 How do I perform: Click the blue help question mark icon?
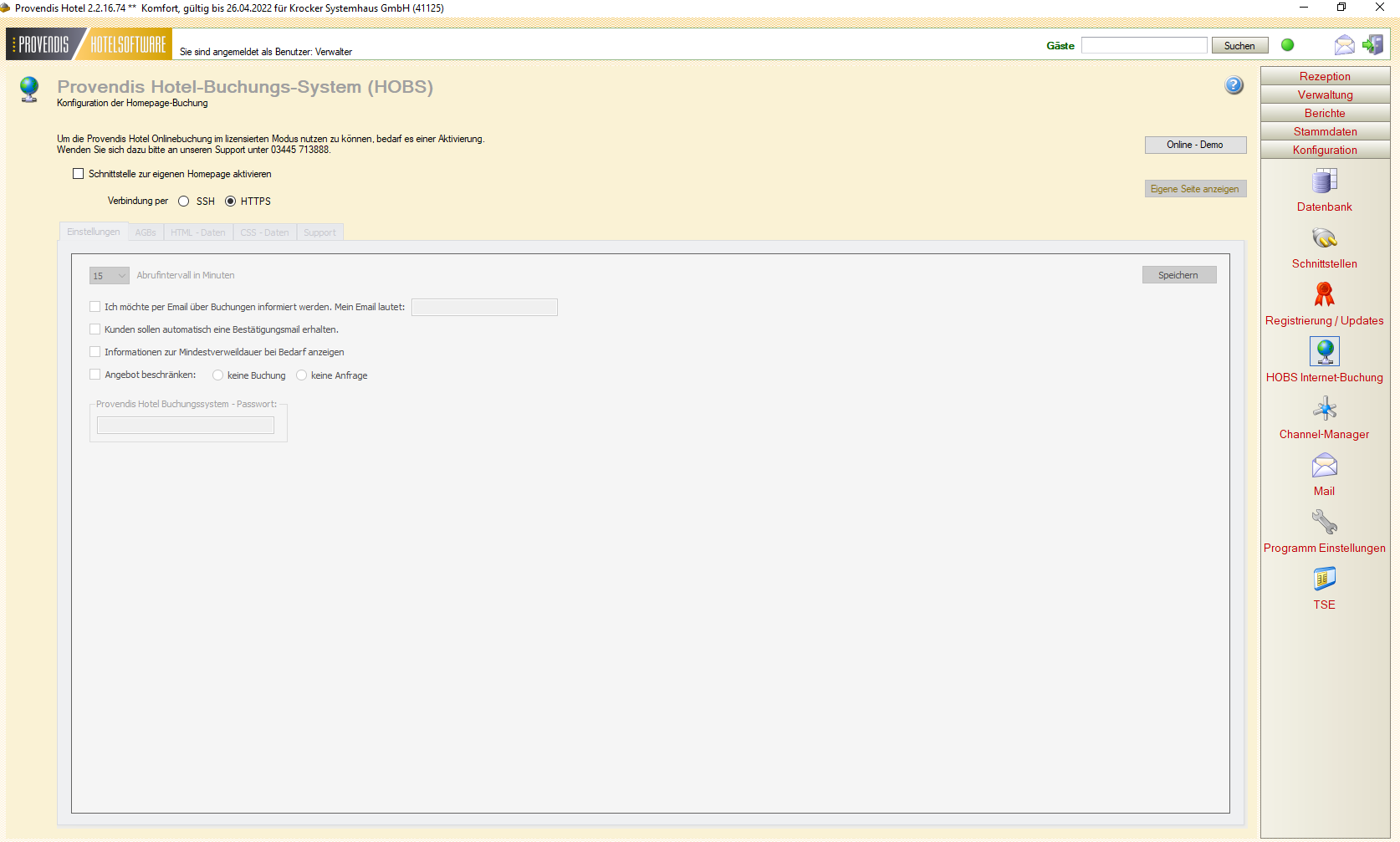coord(1234,85)
